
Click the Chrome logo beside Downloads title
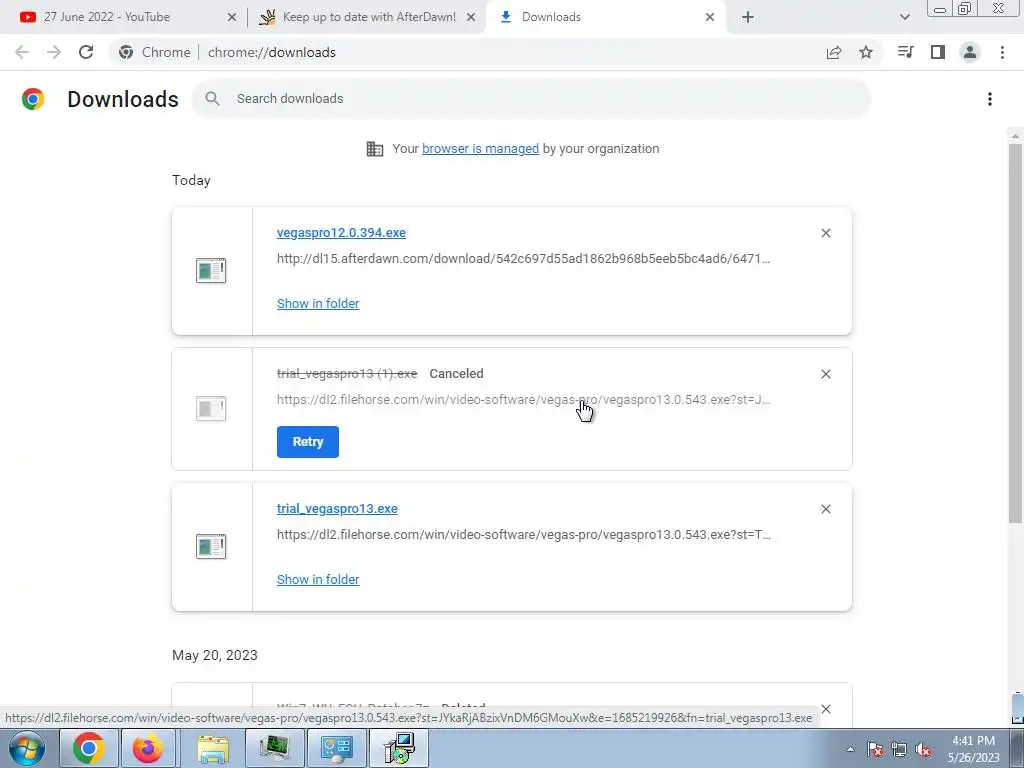pos(33,99)
